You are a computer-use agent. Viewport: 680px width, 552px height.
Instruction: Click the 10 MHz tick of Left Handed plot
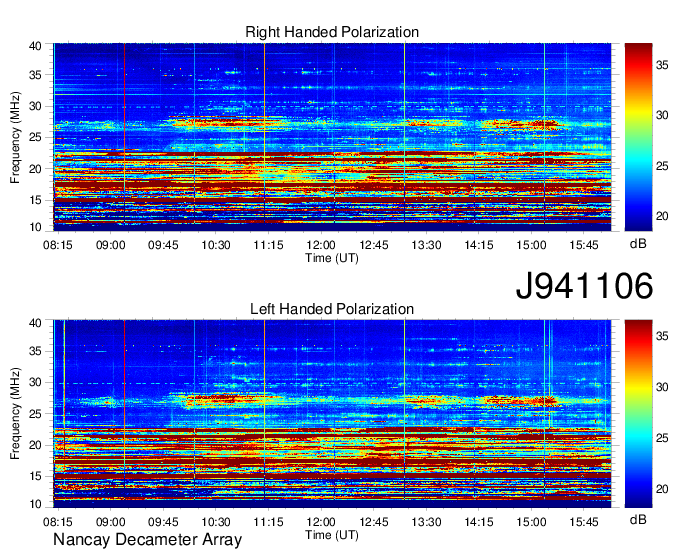point(36,504)
